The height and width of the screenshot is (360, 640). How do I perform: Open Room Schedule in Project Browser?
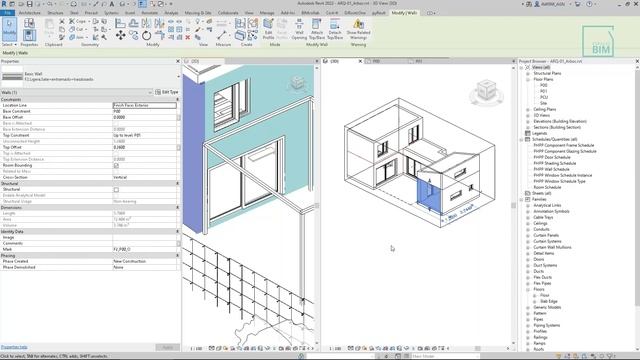coord(547,187)
